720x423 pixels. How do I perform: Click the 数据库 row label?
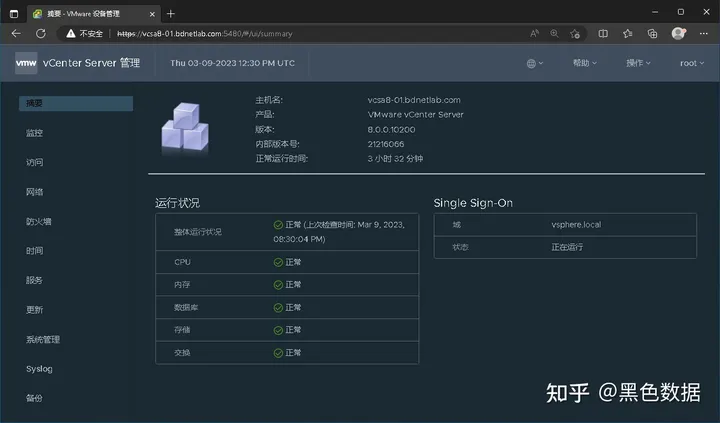pyautogui.click(x=186, y=308)
